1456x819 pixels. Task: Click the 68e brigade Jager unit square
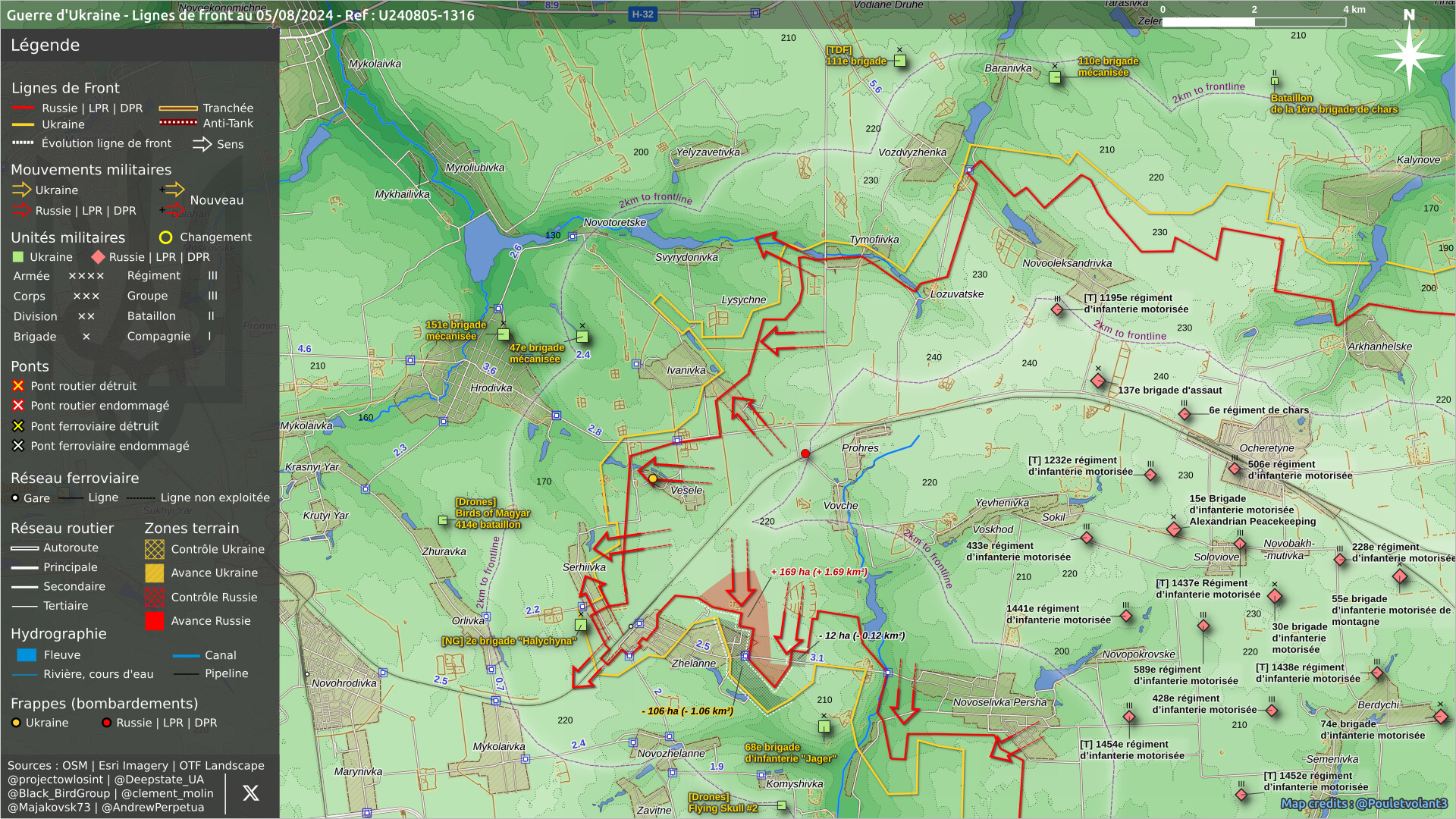(x=824, y=726)
